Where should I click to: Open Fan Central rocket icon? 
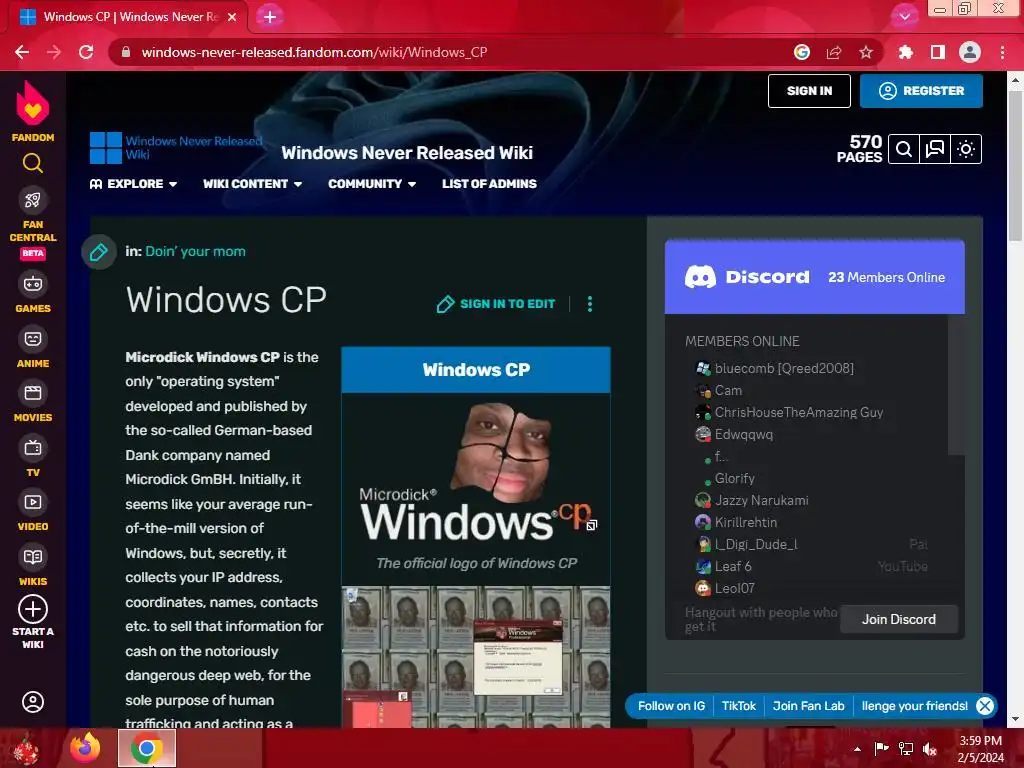(x=33, y=200)
